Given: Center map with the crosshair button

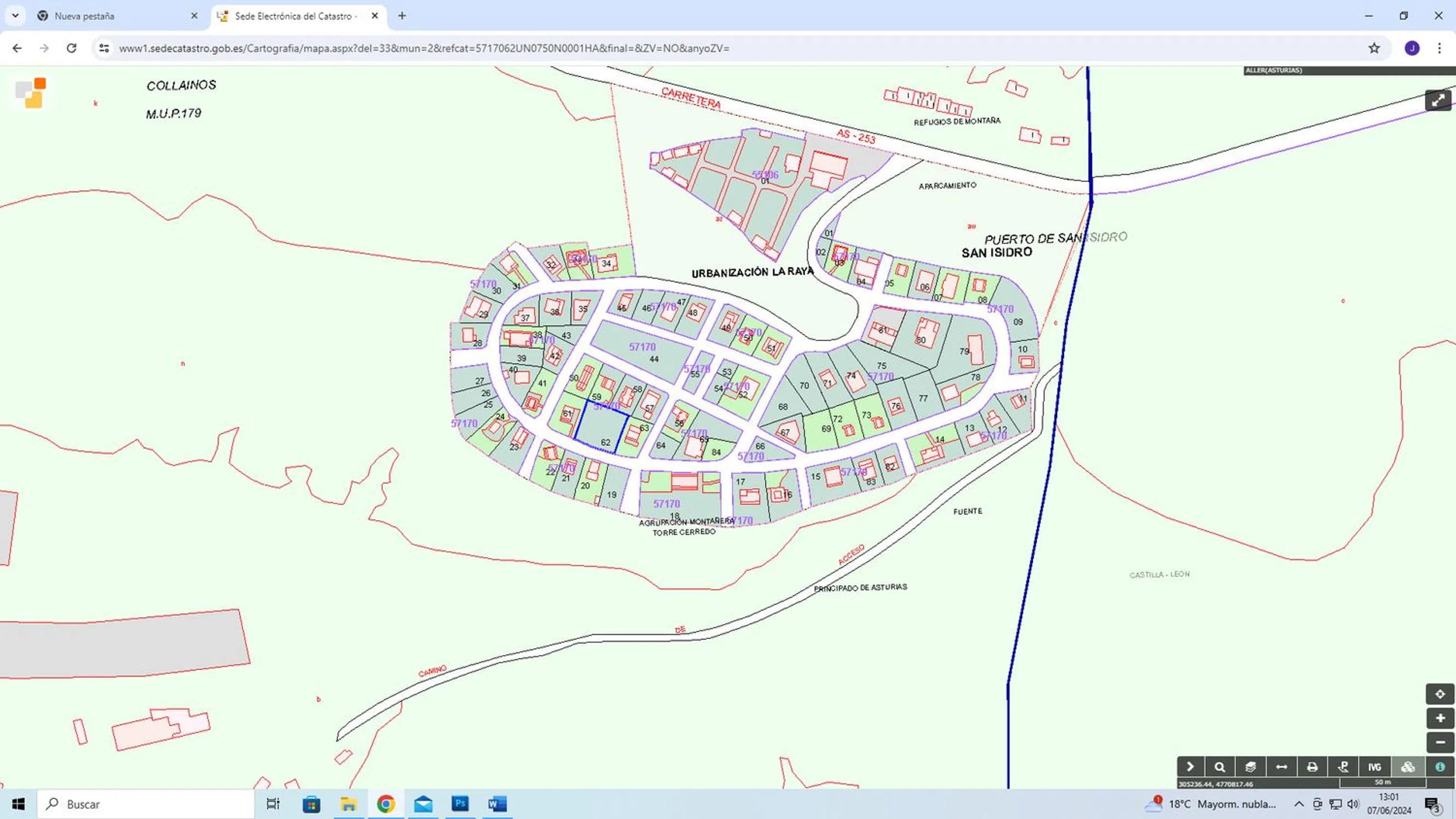Looking at the screenshot, I should [1440, 694].
